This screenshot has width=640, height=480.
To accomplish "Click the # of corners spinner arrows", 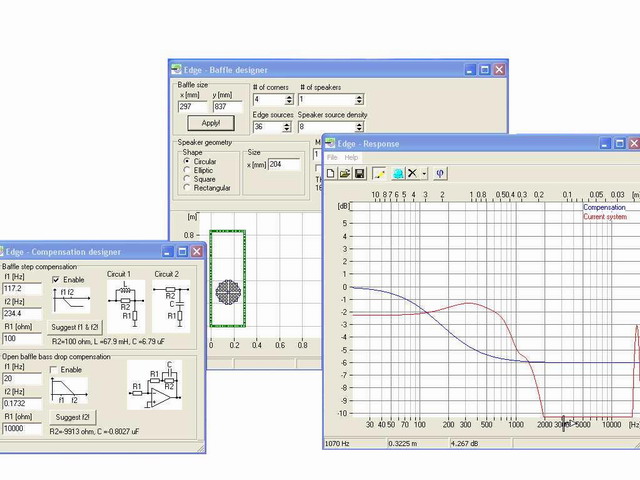I will [289, 99].
